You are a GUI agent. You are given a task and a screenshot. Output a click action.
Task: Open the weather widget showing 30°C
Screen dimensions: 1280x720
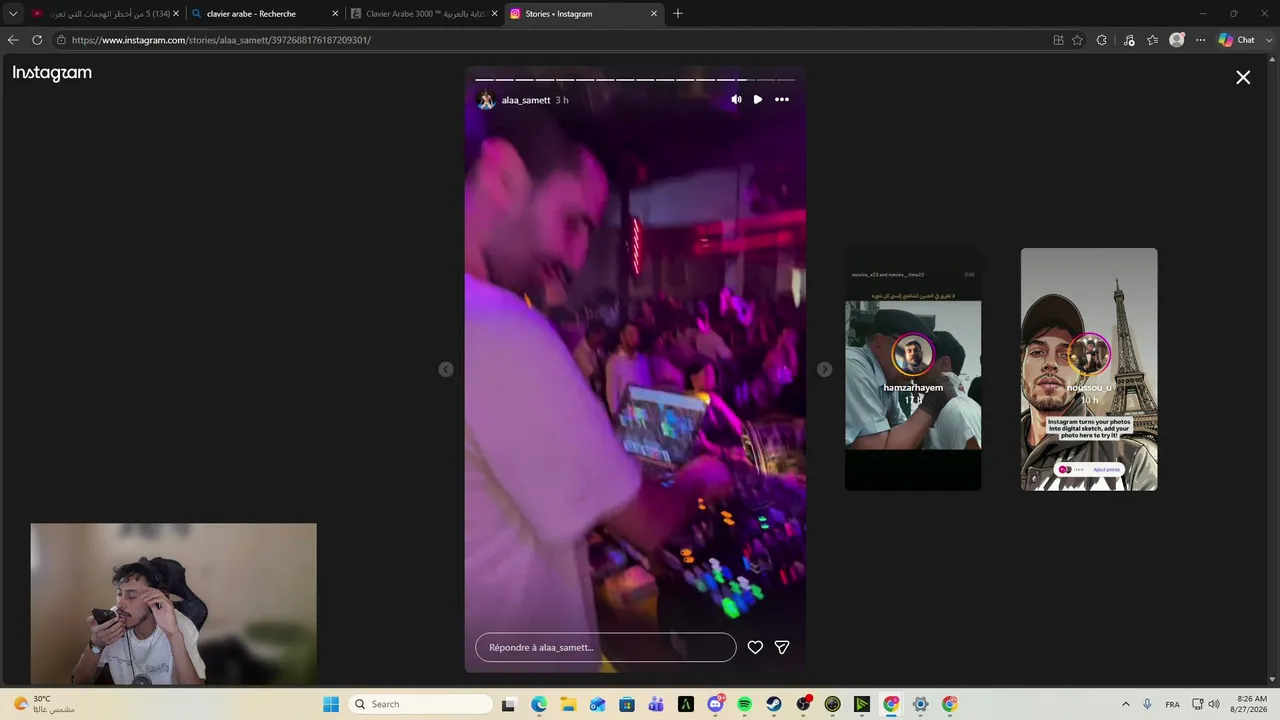pyautogui.click(x=45, y=704)
